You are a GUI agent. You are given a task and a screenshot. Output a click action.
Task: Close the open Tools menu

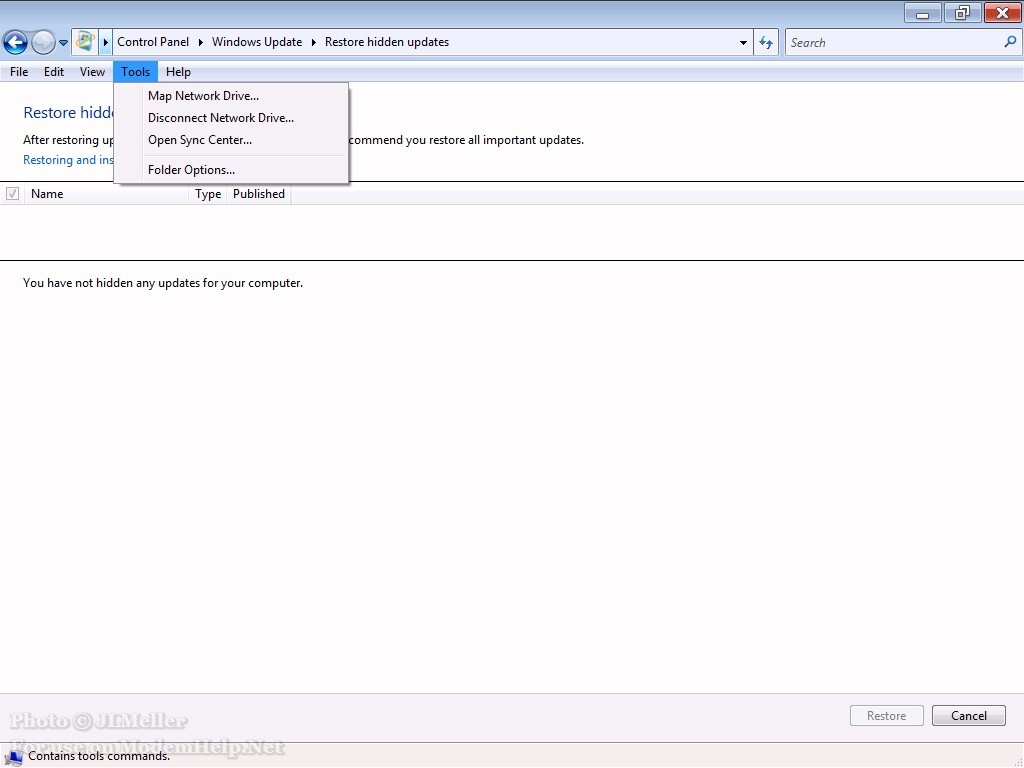[x=135, y=72]
